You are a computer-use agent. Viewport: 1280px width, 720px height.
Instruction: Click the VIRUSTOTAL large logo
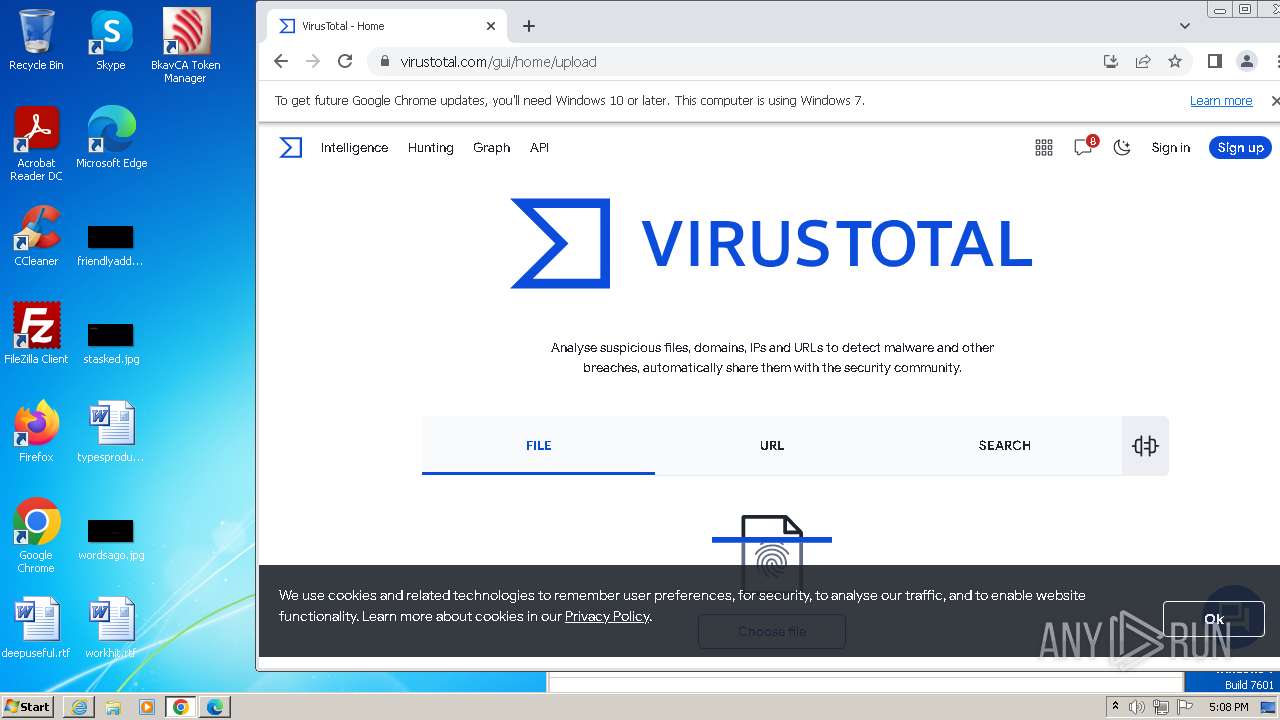tap(771, 243)
